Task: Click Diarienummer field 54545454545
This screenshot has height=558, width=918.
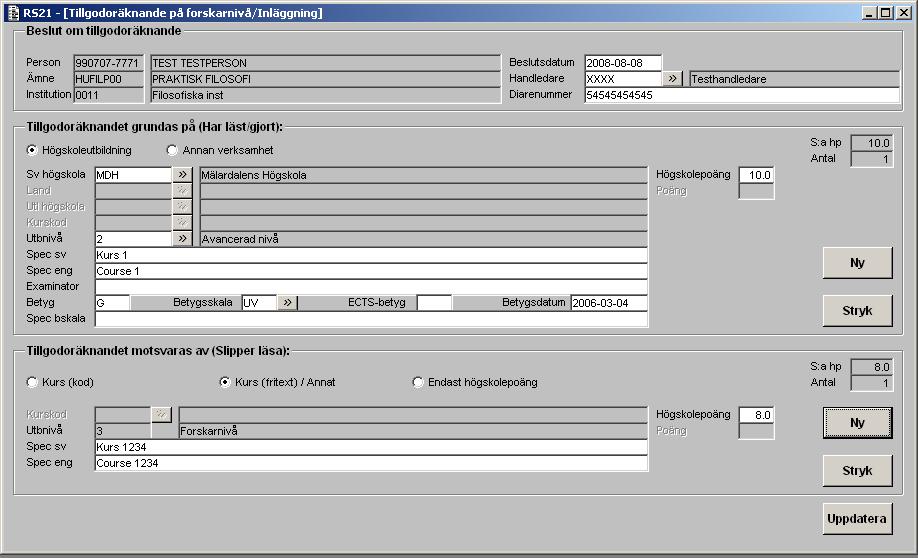Action: (742, 95)
